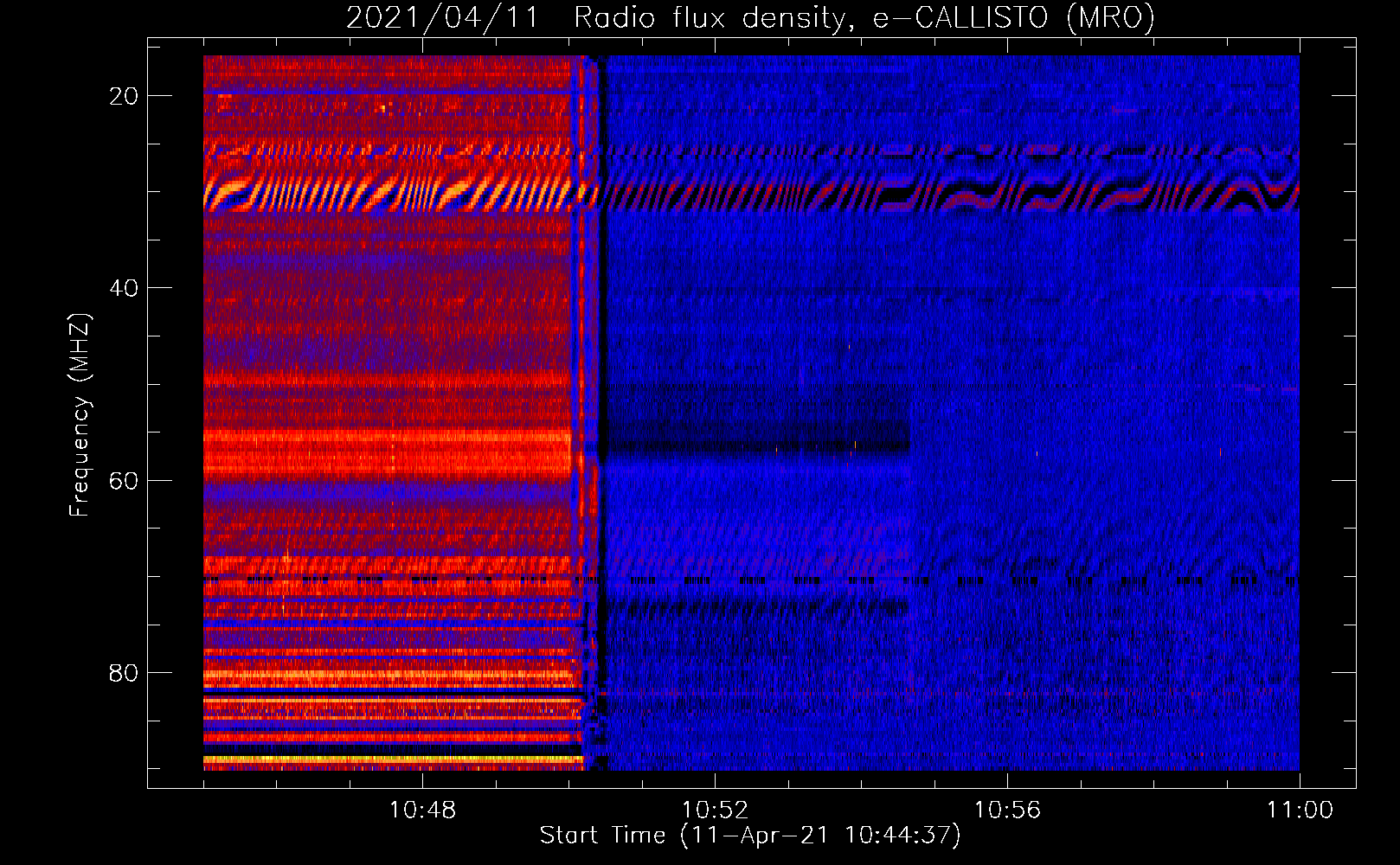Click the '10:52' time tick label
Viewport: 1400px width, 865px height.
tap(715, 811)
